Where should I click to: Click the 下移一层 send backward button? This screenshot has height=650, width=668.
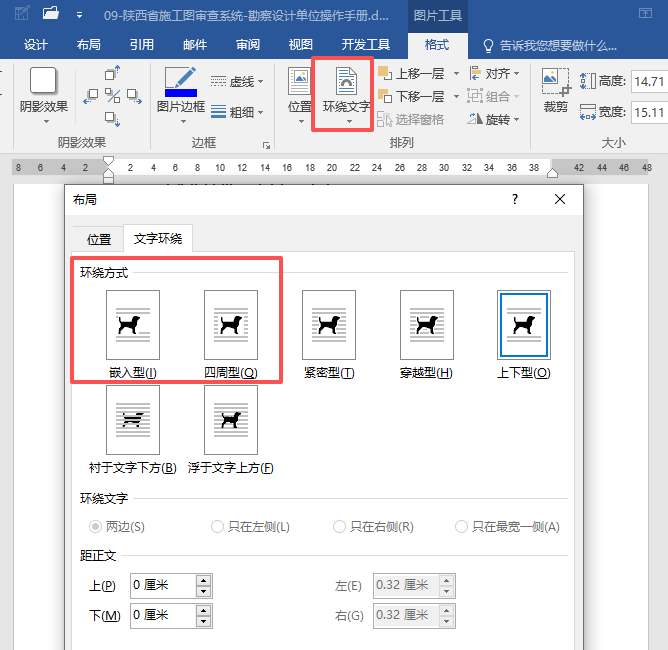click(418, 96)
